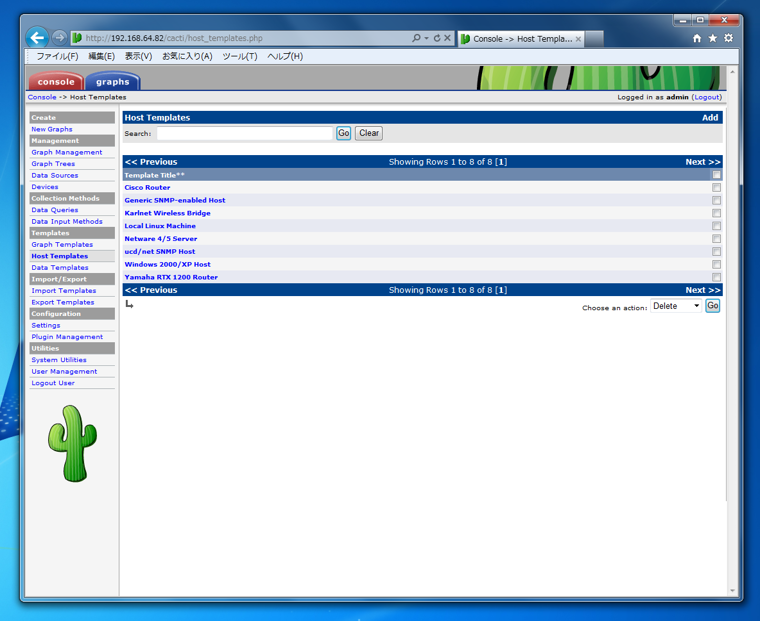Open the favorites star icon
Screen dimensions: 760x621
712,38
